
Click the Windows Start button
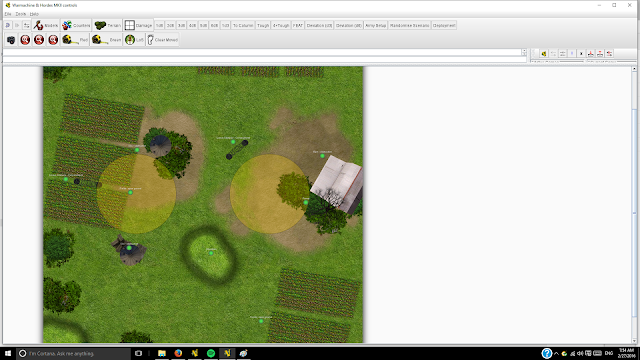(8, 353)
